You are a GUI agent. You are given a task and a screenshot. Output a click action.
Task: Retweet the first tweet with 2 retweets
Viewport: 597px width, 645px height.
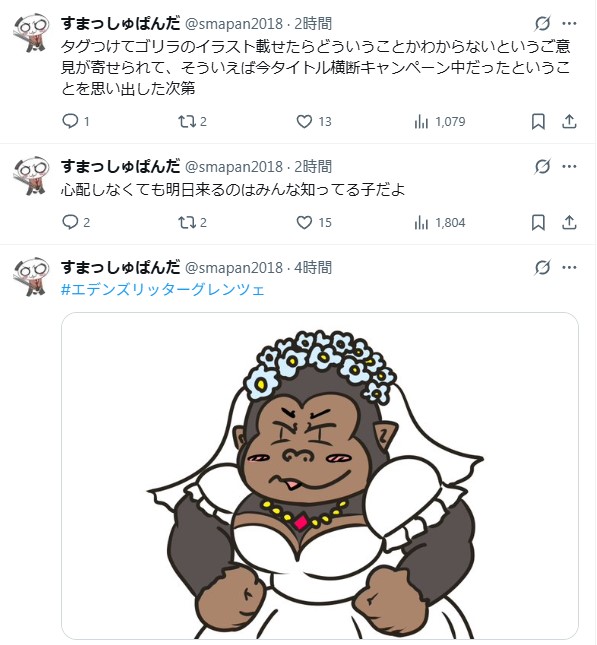(192, 121)
